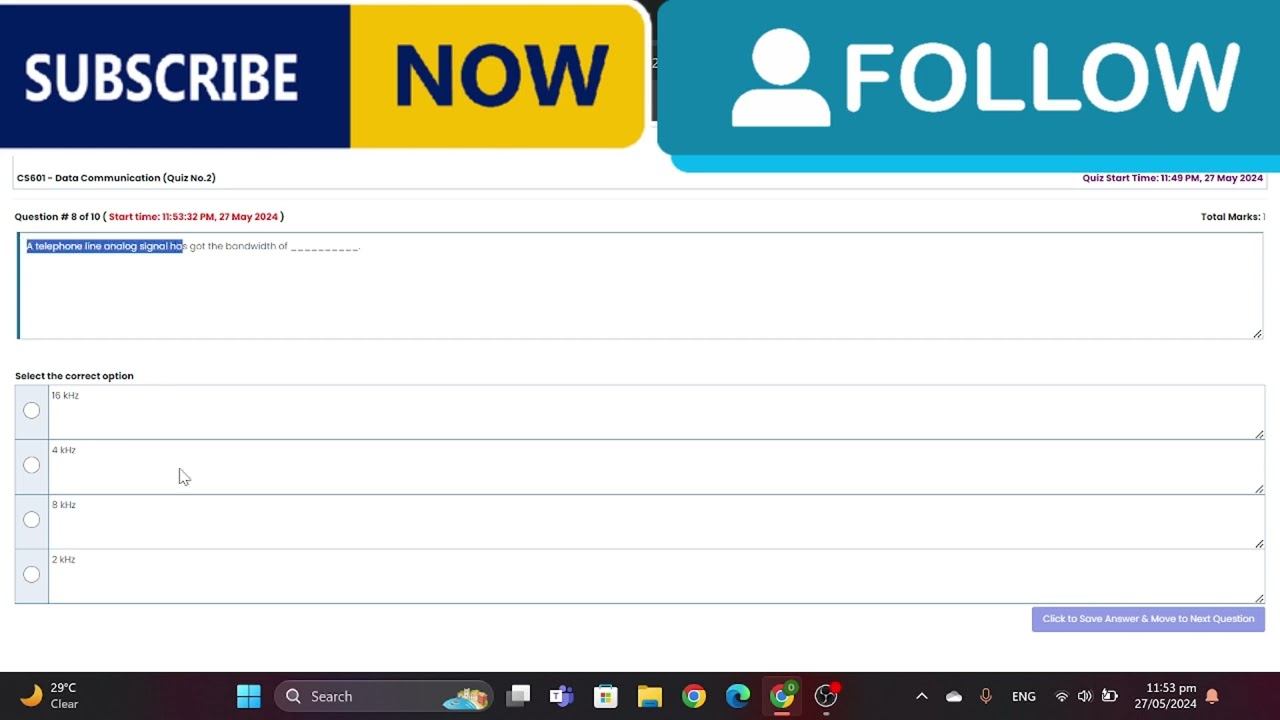Image resolution: width=1280 pixels, height=720 pixels.
Task: Click the question text area
Action: (640, 286)
